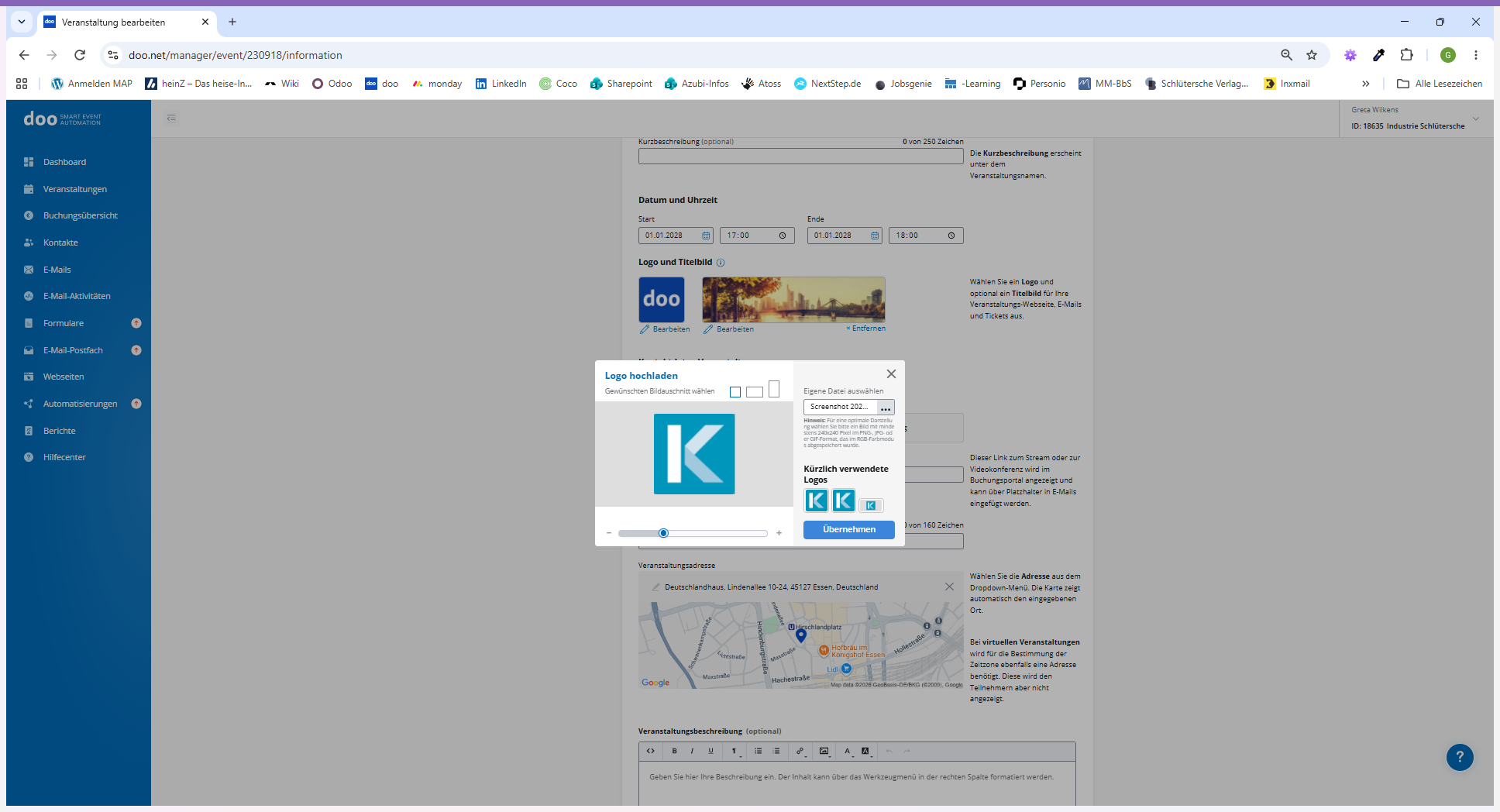Click Bearbeiten under the title image
Viewport: 1500px width, 812px height.
click(728, 329)
